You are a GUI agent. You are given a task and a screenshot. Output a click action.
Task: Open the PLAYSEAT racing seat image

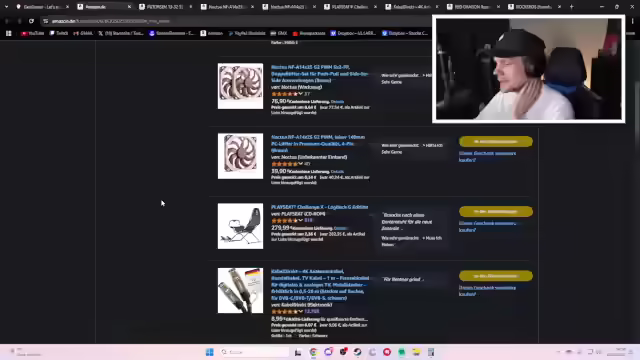[x=240, y=226]
